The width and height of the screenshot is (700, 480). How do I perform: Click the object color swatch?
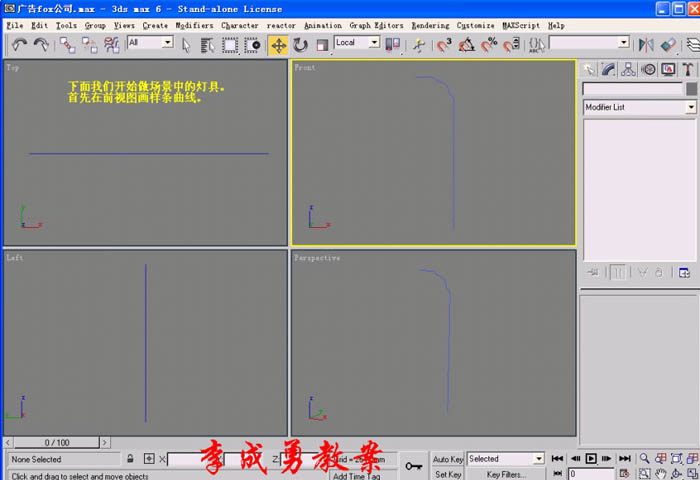(691, 89)
